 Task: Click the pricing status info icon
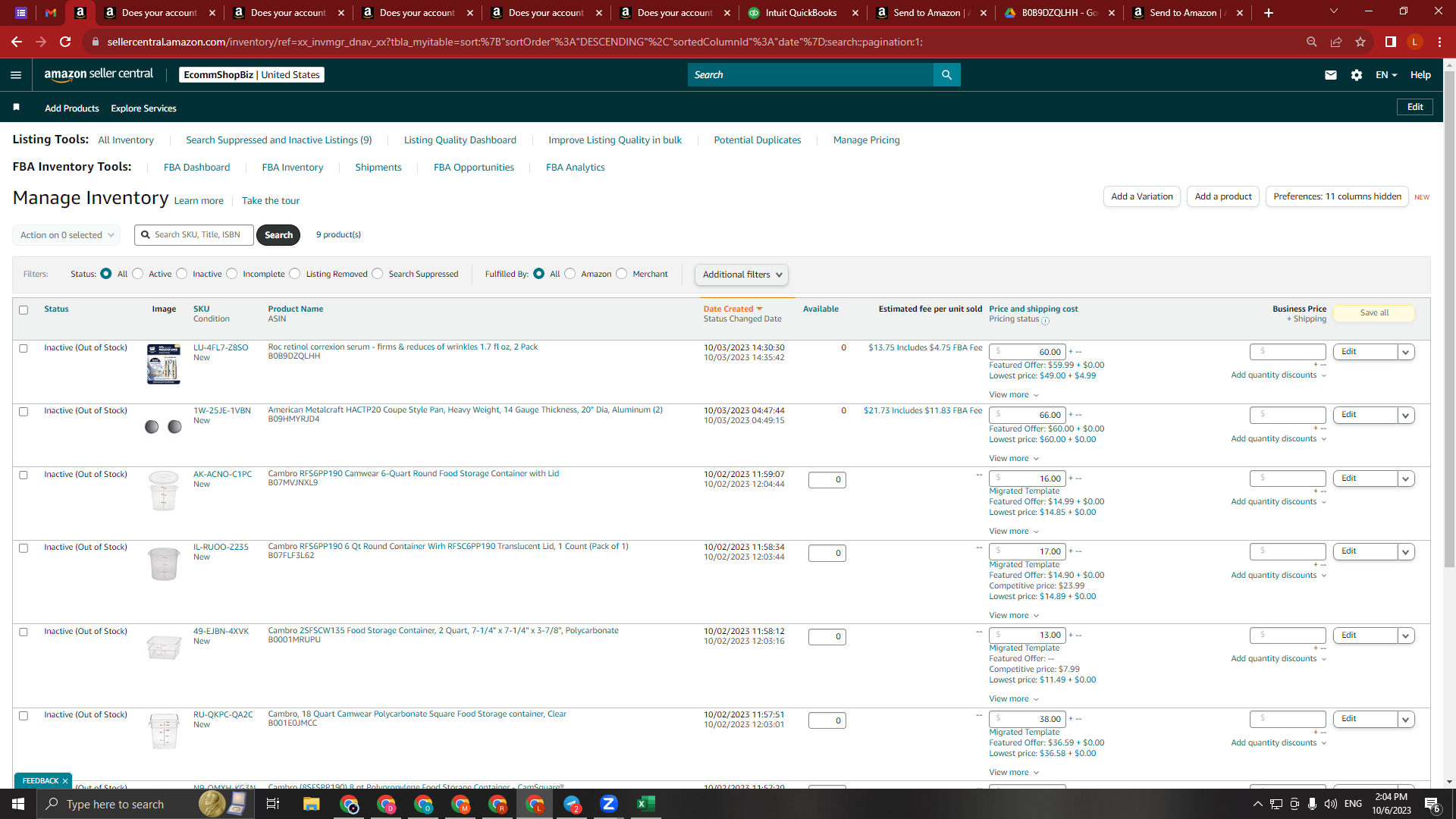(x=1046, y=321)
